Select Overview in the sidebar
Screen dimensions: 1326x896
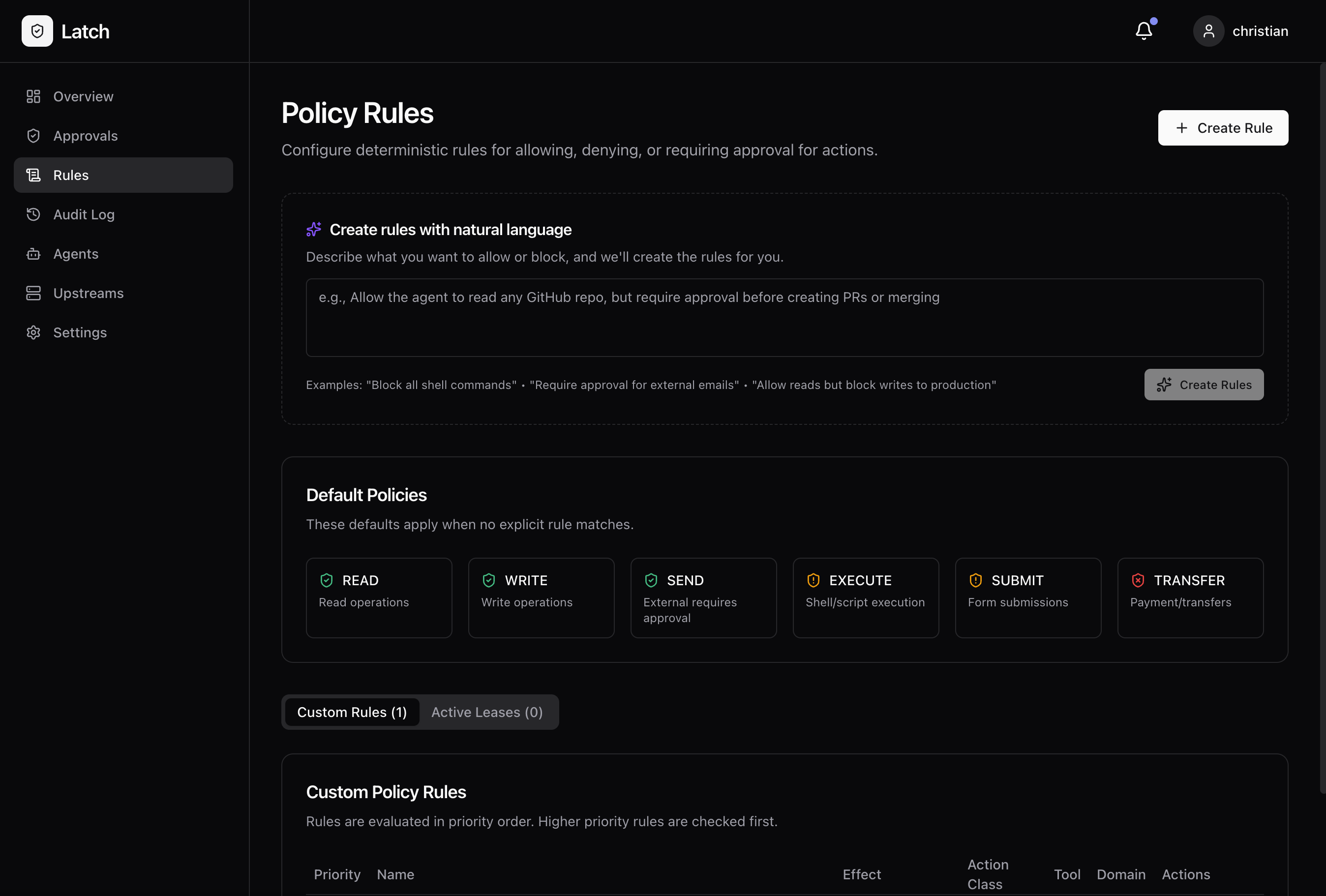click(x=83, y=96)
